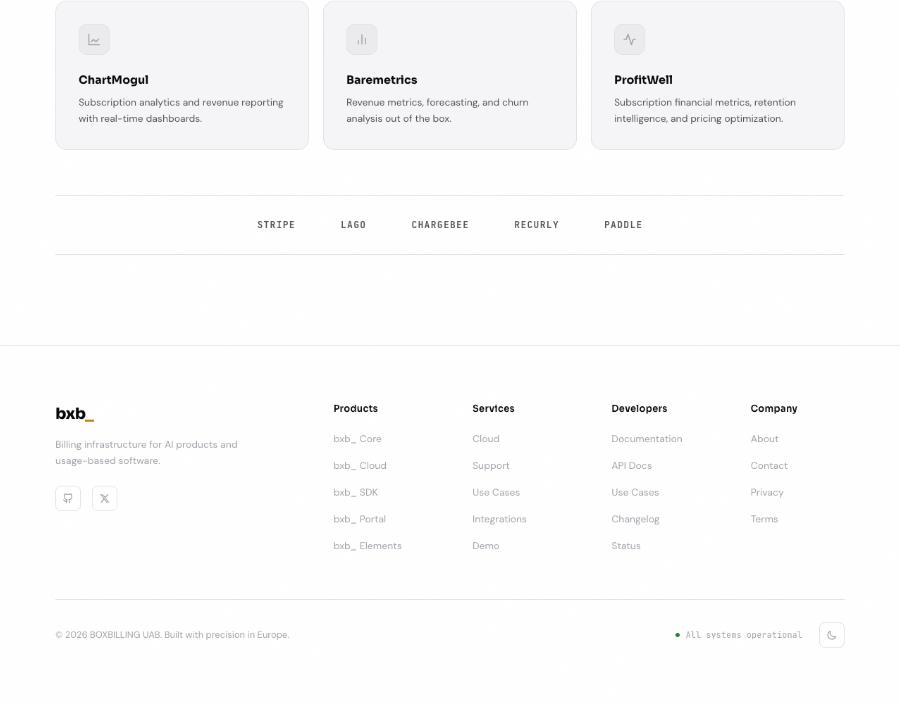The height and width of the screenshot is (704, 900).
Task: Open Documentation under Developers
Action: (647, 439)
